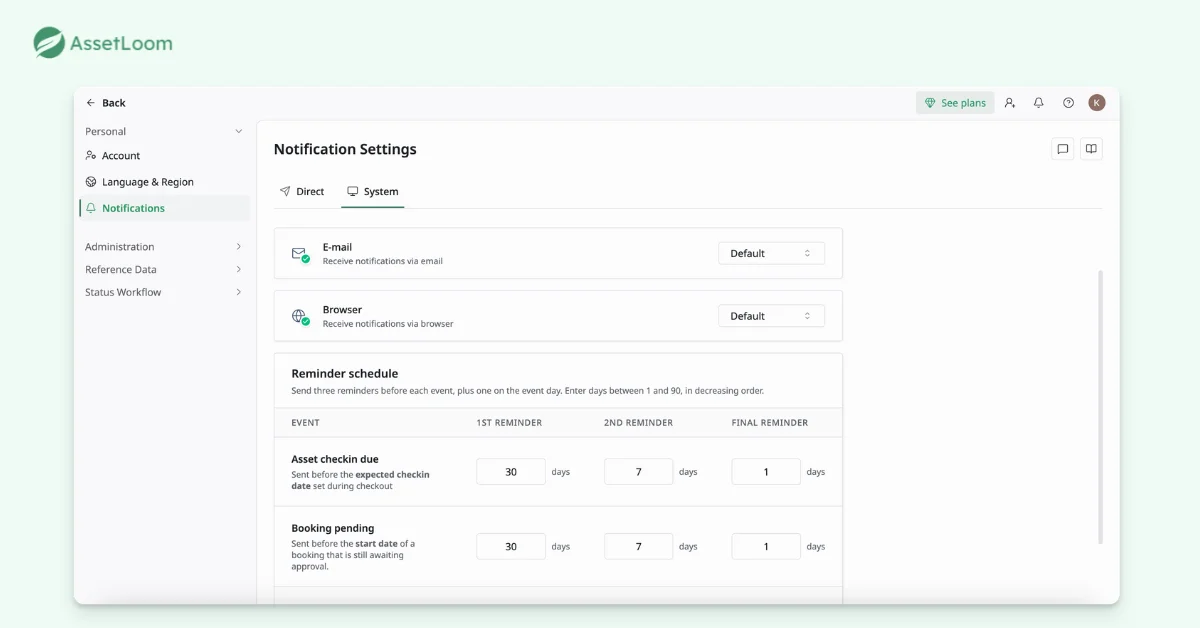The image size is (1200, 628).
Task: Select Notifications in sidebar
Action: pos(164,208)
